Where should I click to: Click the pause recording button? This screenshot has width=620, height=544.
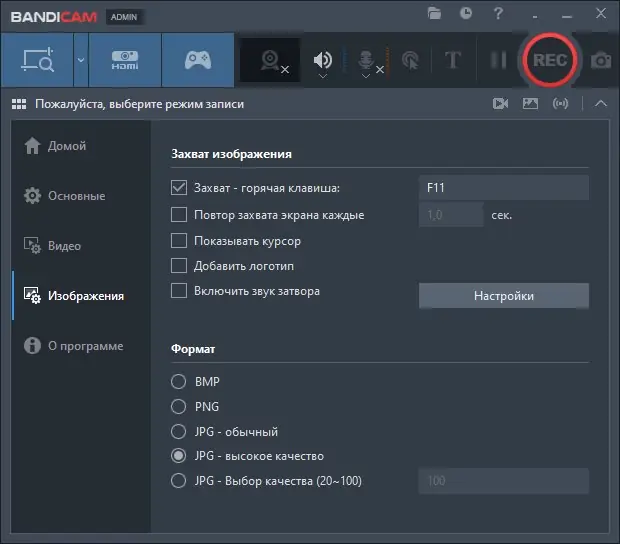point(498,60)
